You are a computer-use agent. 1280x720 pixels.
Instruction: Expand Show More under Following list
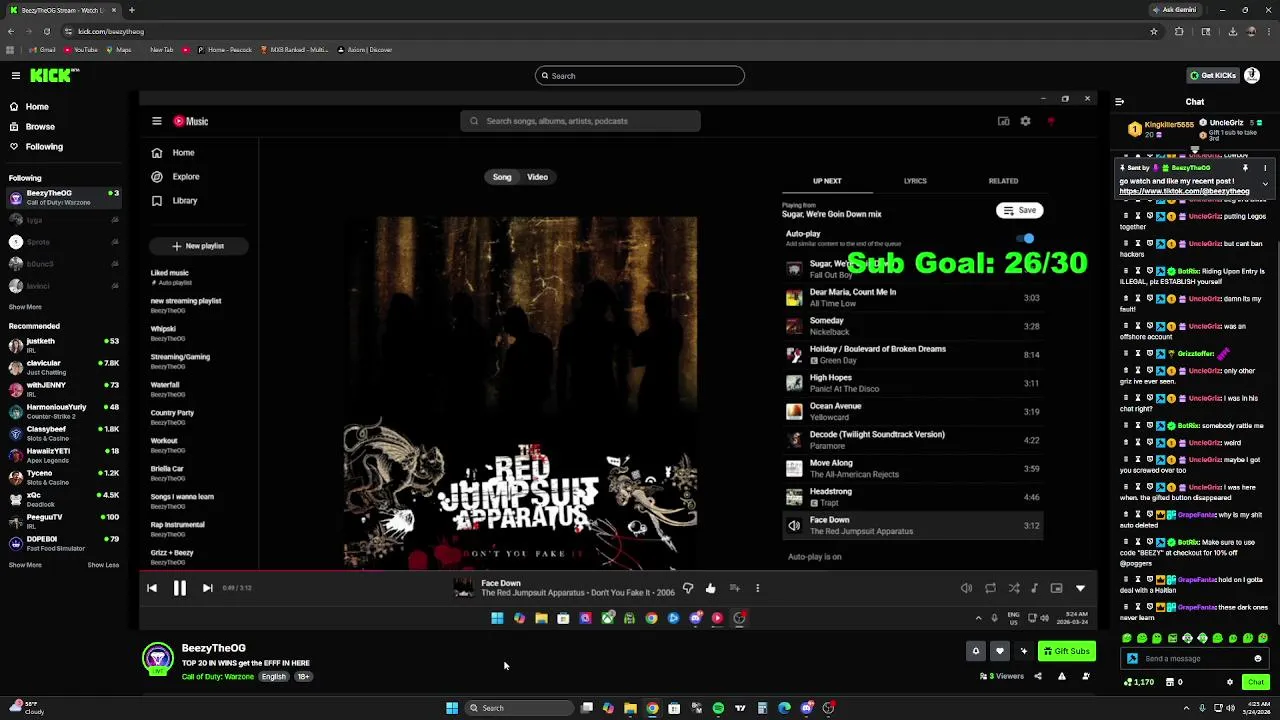pos(25,307)
